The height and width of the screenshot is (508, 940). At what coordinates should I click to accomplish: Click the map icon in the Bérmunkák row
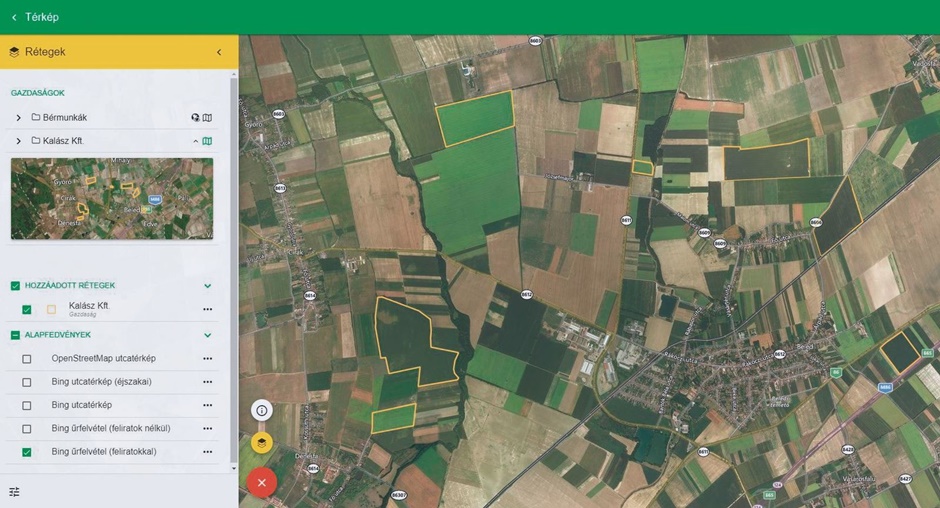click(208, 118)
